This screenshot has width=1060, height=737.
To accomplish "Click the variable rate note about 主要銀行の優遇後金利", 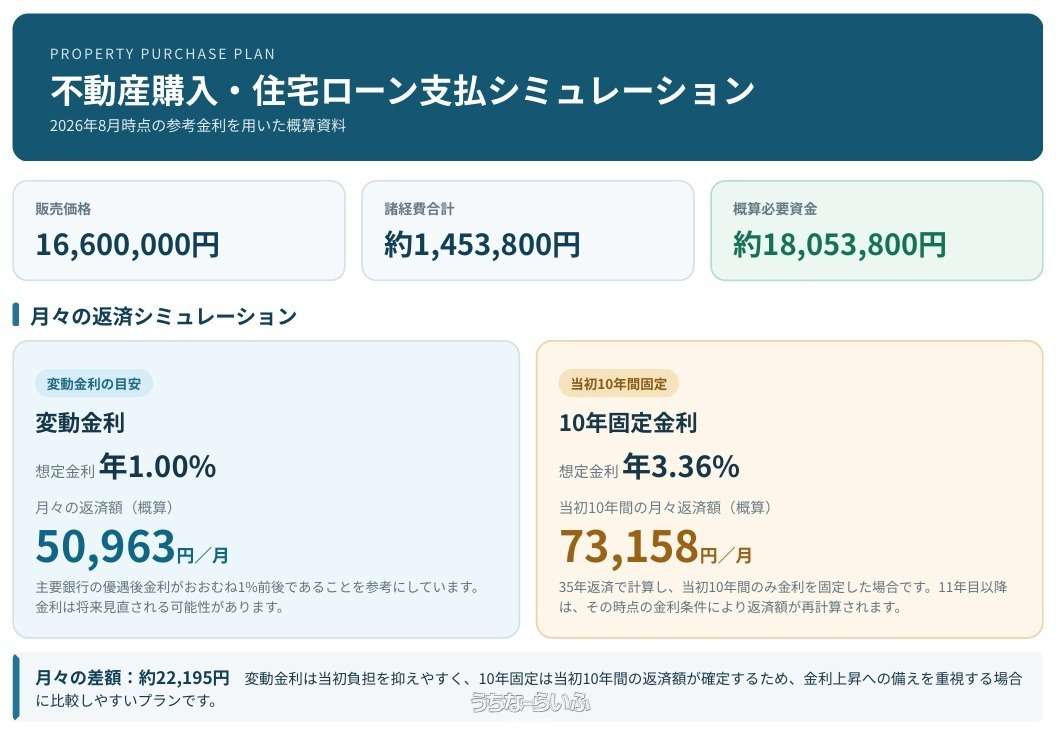I will [x=258, y=597].
